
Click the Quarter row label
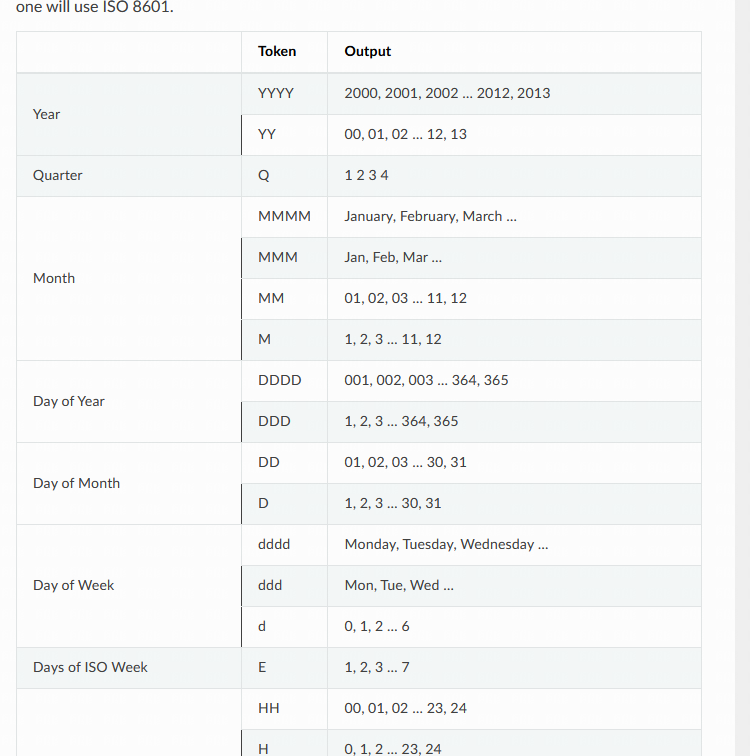(x=57, y=176)
